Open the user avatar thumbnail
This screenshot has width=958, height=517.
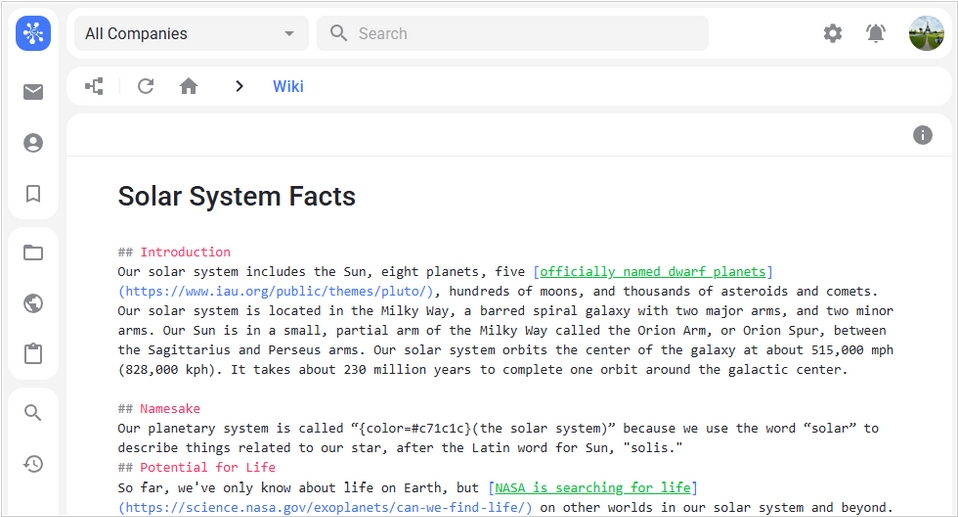(926, 33)
